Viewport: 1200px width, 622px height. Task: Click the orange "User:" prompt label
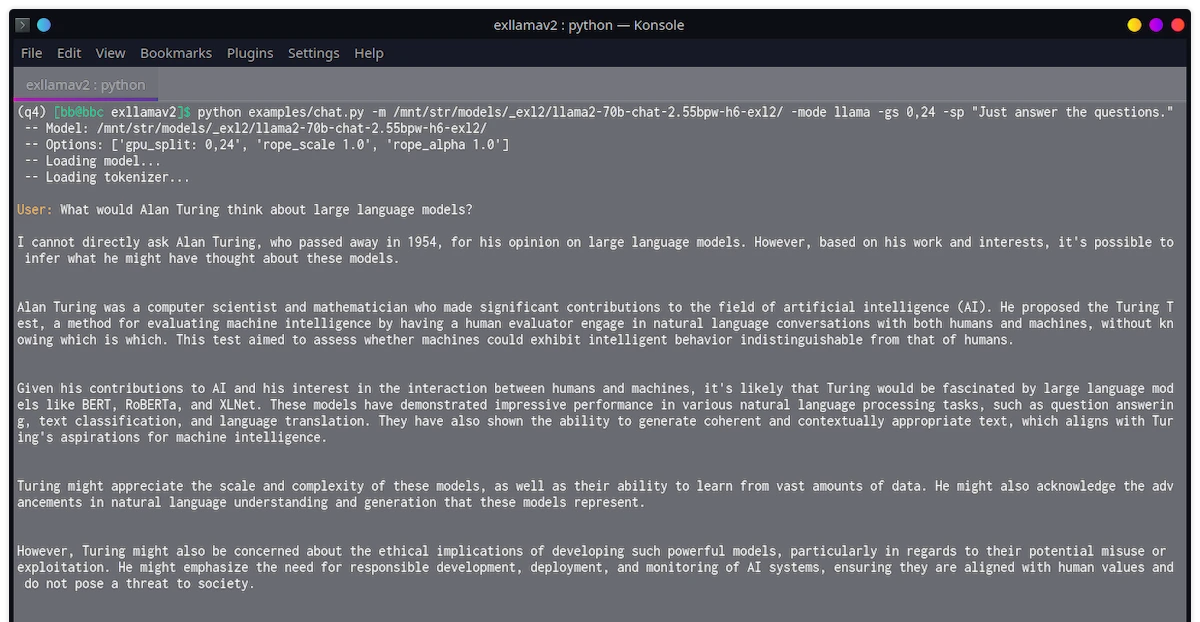[36, 210]
